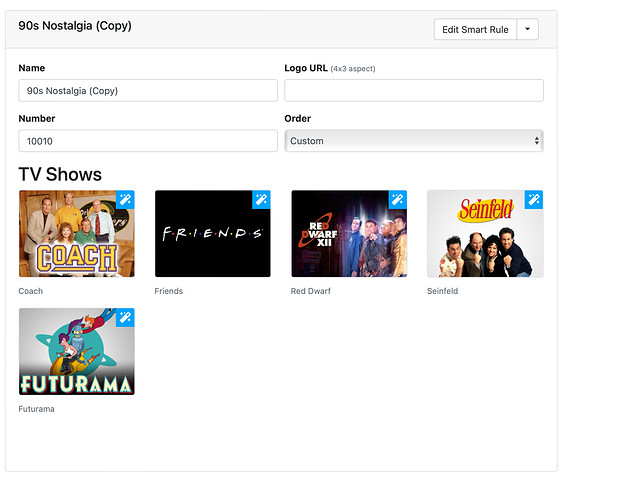Click the magic wand icon on Coach
Viewport: 621px width, 500px height.
(125, 199)
